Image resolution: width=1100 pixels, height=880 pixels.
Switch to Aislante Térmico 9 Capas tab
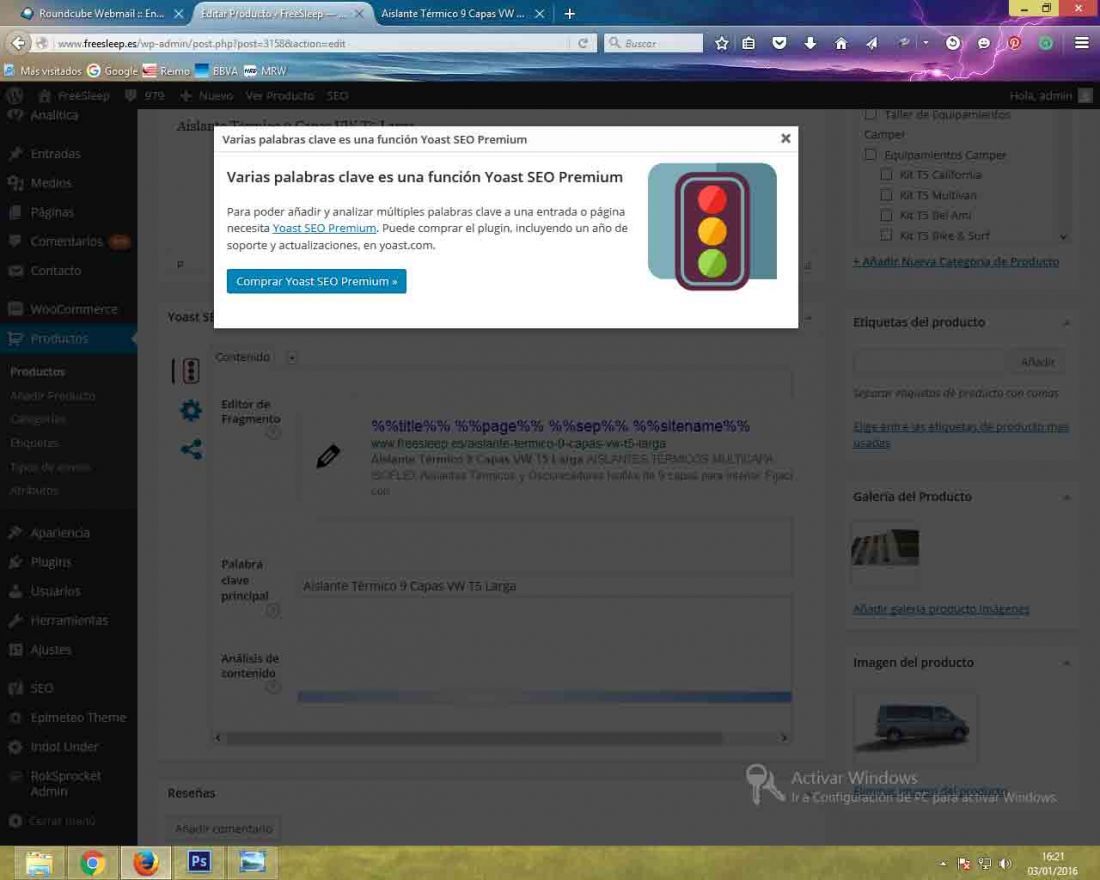click(x=462, y=13)
